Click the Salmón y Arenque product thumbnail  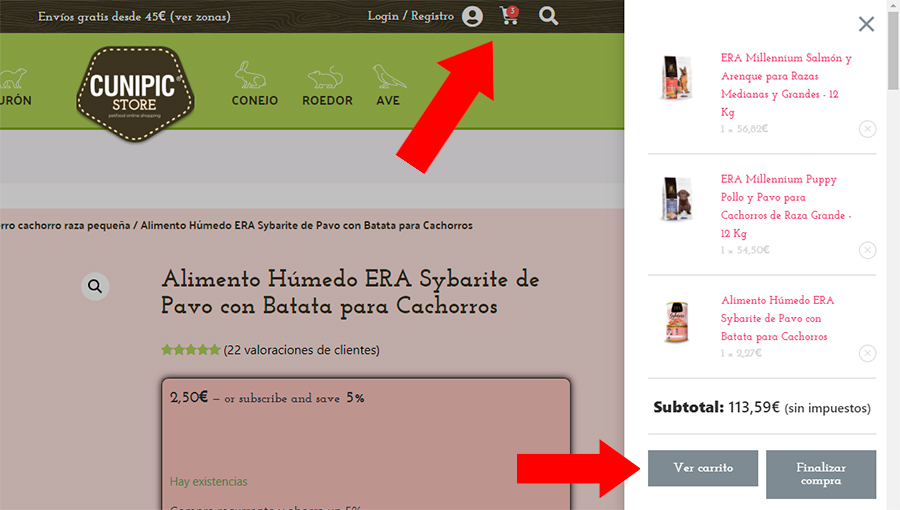tap(677, 77)
